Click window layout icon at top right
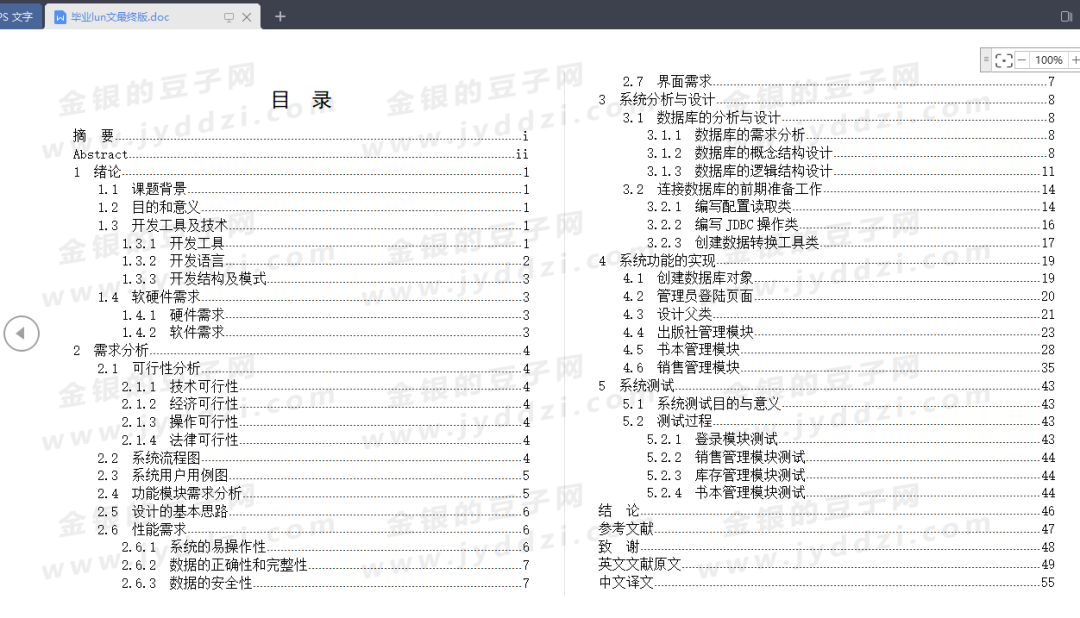Viewport: 1080px width, 618px height. [x=1066, y=17]
